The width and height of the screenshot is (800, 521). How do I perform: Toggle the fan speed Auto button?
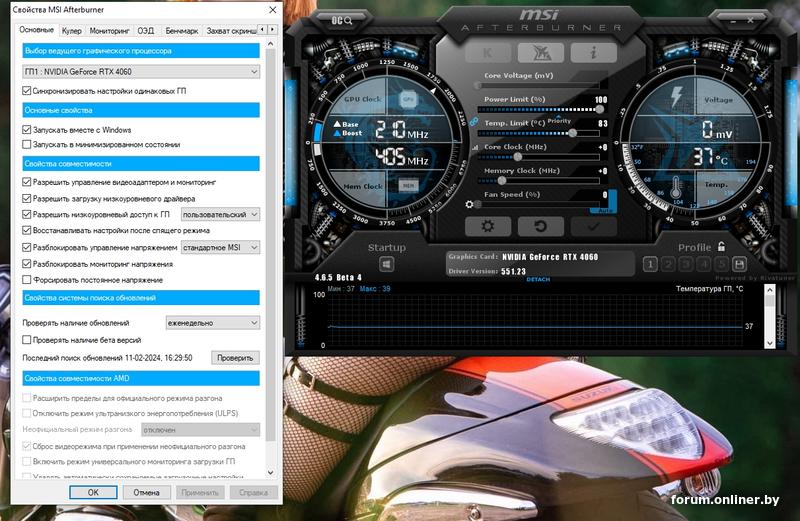(605, 210)
